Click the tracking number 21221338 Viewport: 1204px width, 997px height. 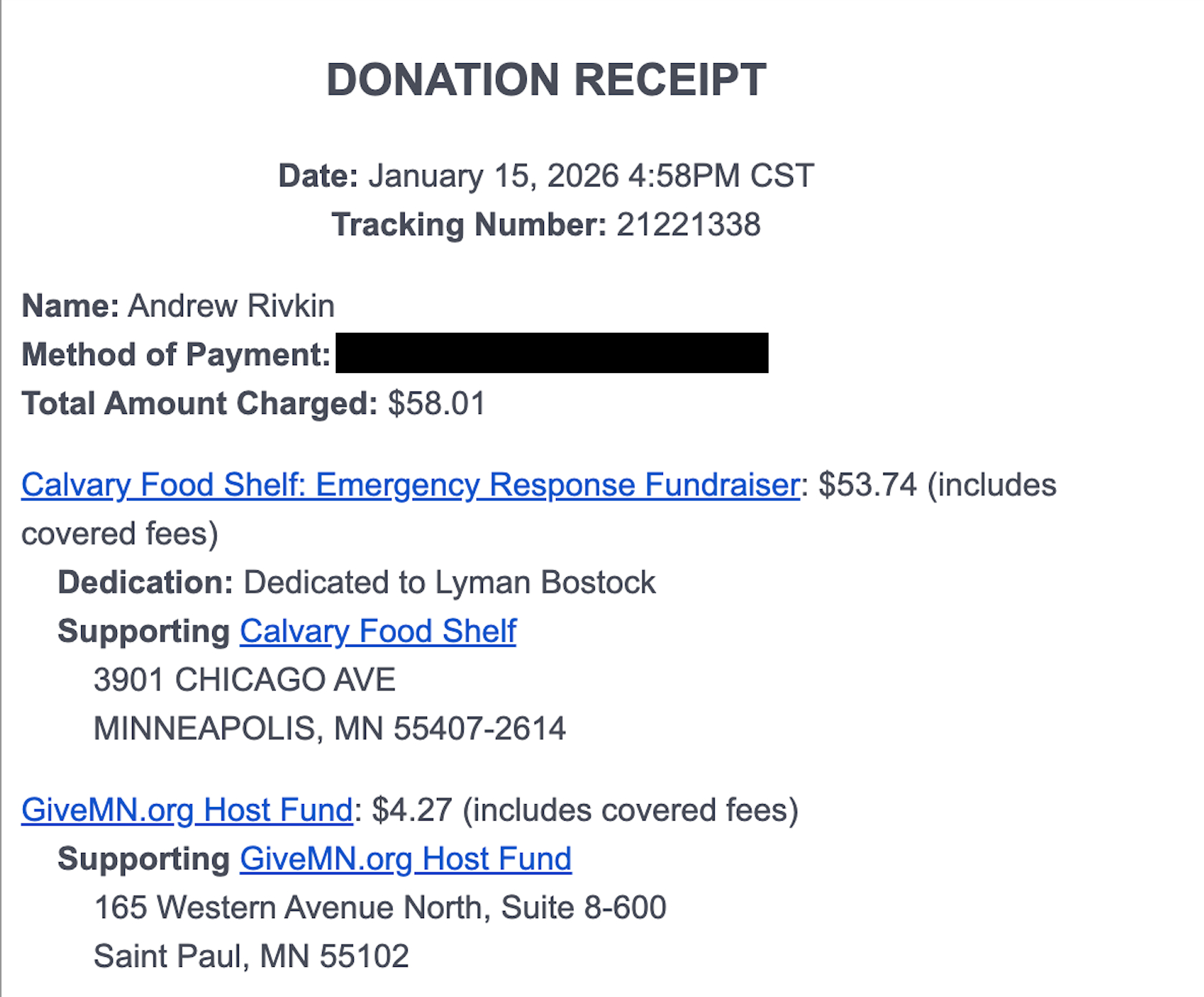click(688, 225)
